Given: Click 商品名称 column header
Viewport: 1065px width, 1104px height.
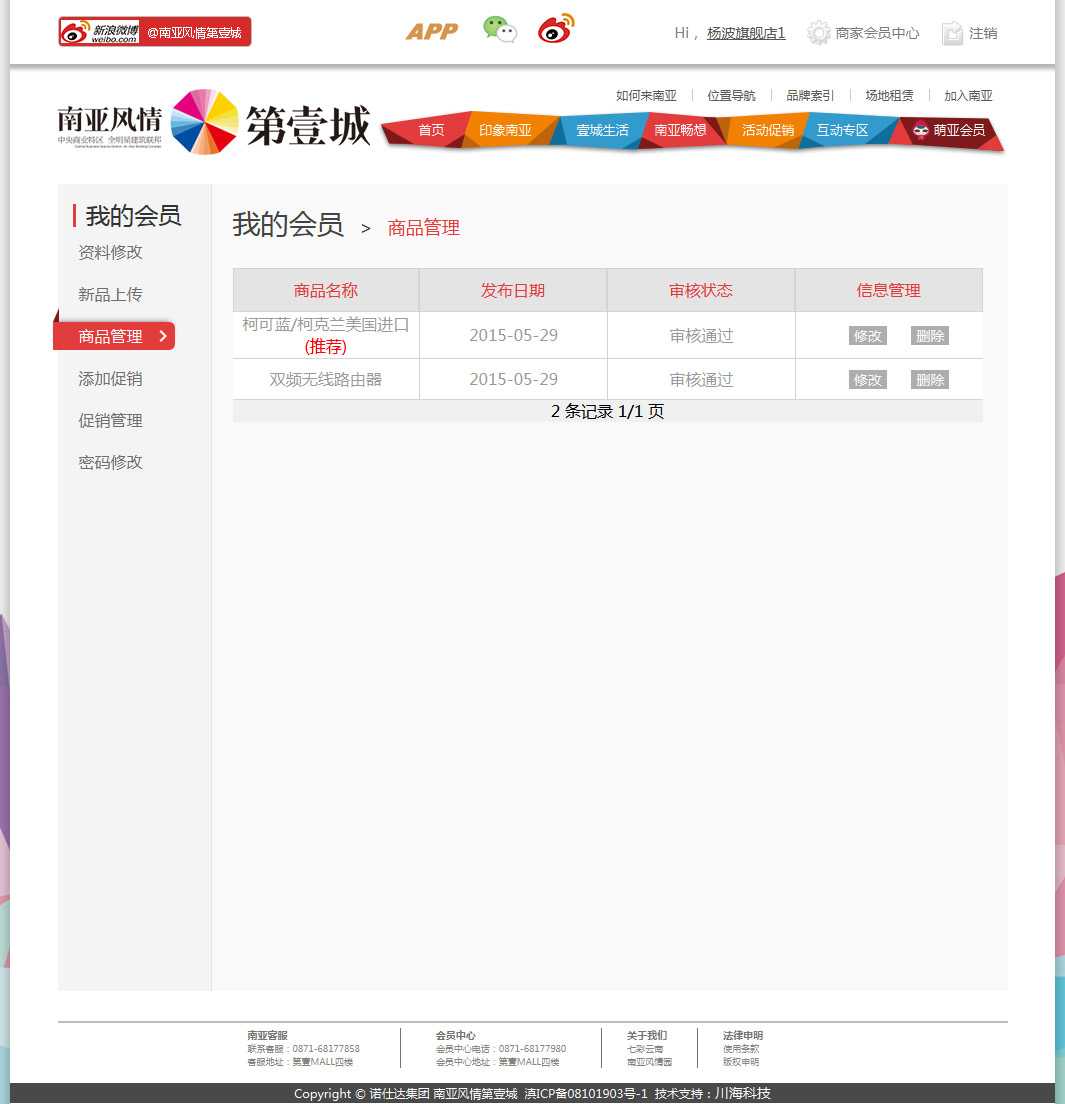Looking at the screenshot, I should (x=325, y=290).
